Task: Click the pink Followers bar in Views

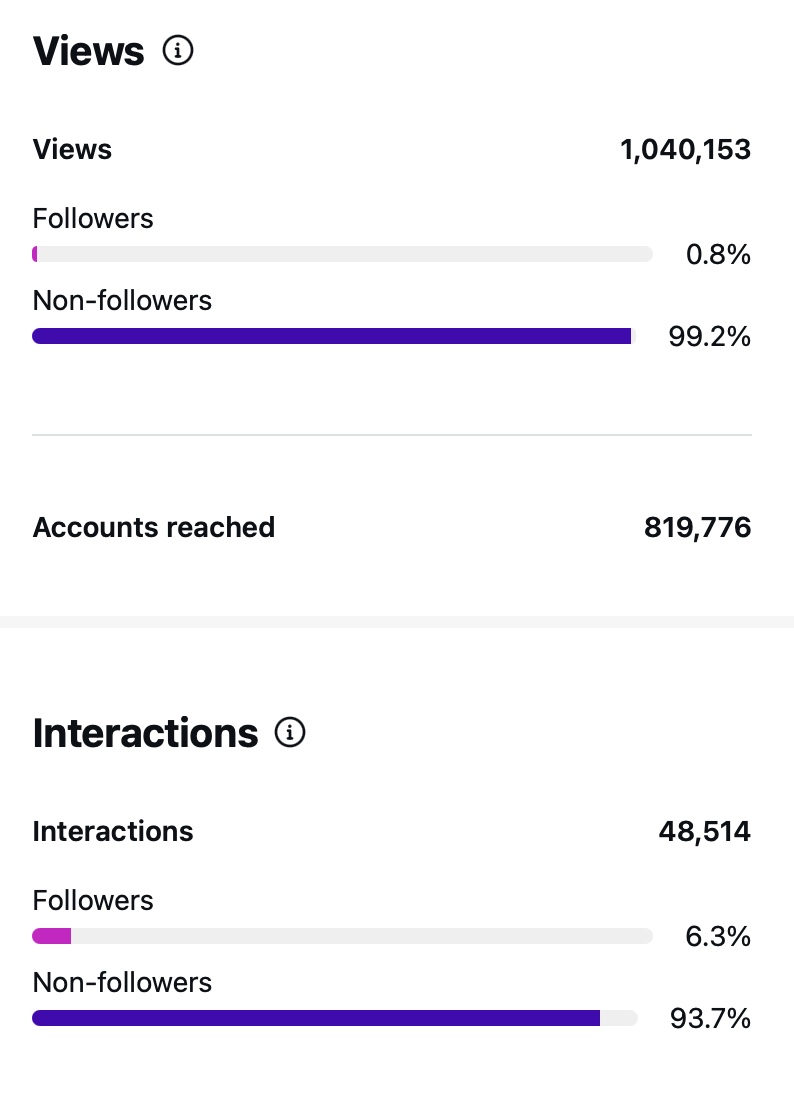Action: pyautogui.click(x=35, y=254)
